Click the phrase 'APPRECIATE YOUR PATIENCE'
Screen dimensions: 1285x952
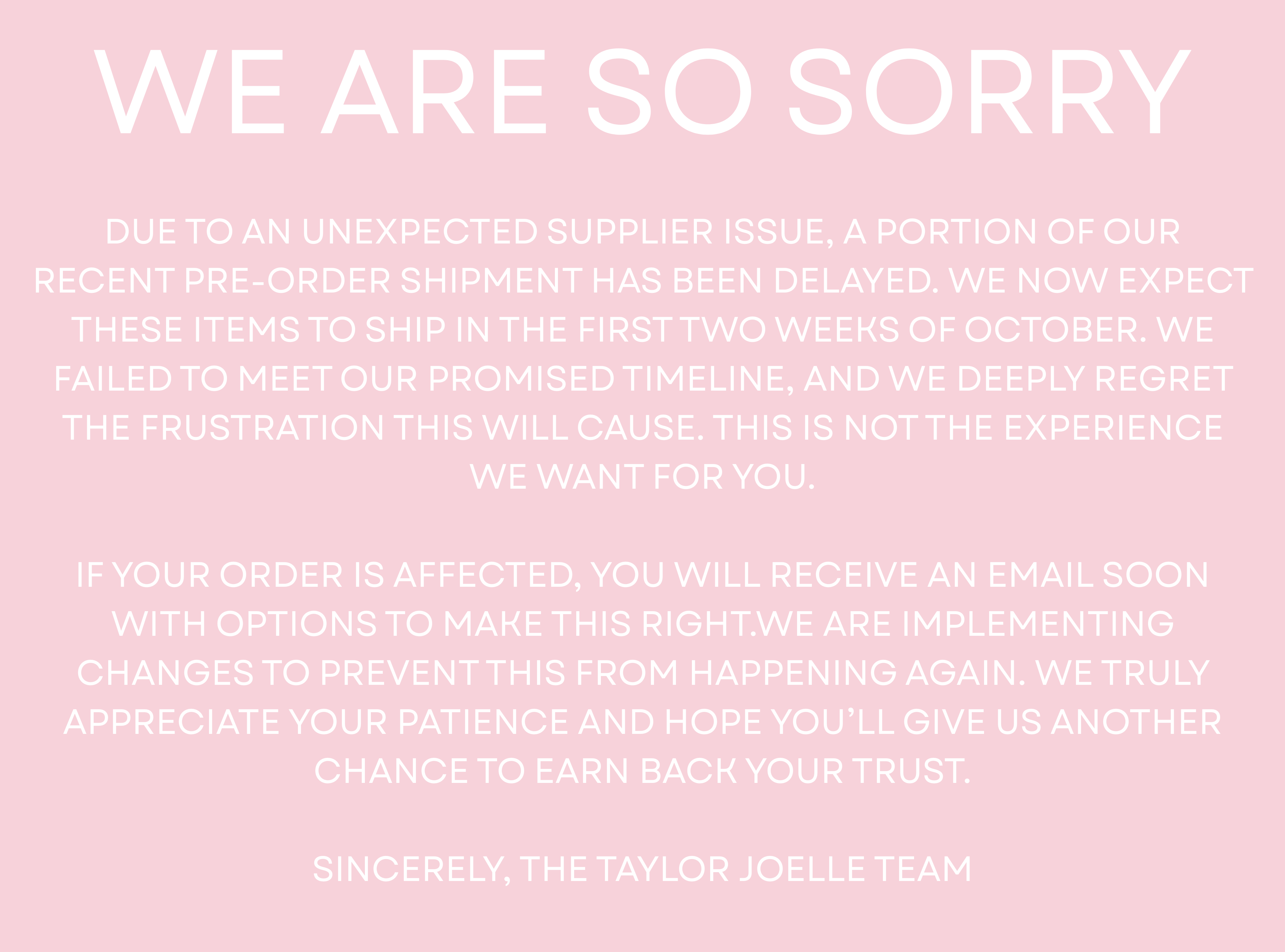[316, 722]
